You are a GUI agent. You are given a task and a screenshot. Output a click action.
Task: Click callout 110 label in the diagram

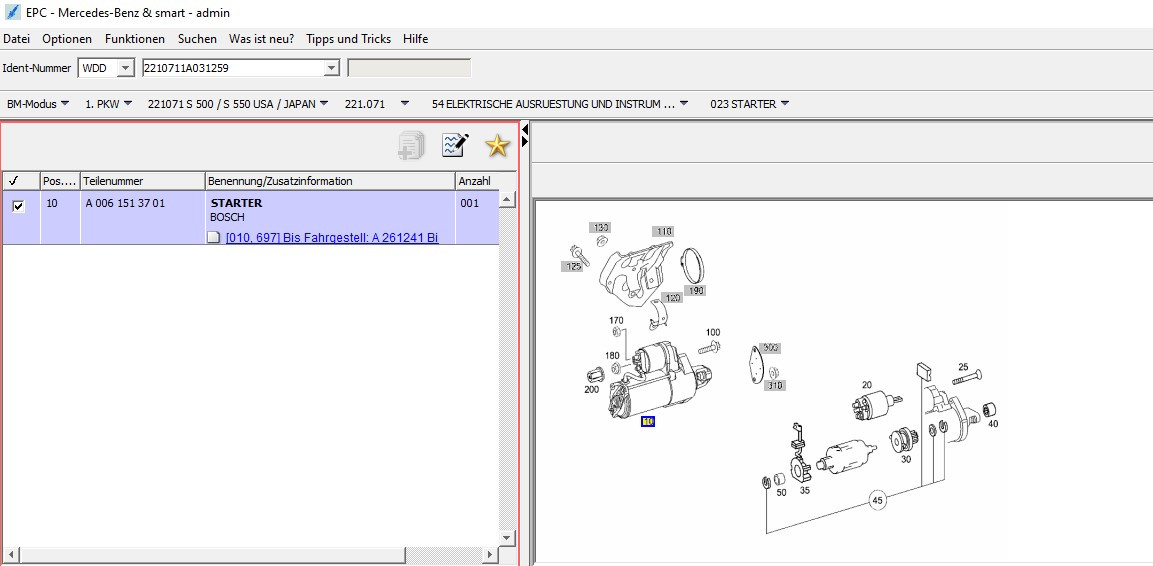pyautogui.click(x=664, y=231)
